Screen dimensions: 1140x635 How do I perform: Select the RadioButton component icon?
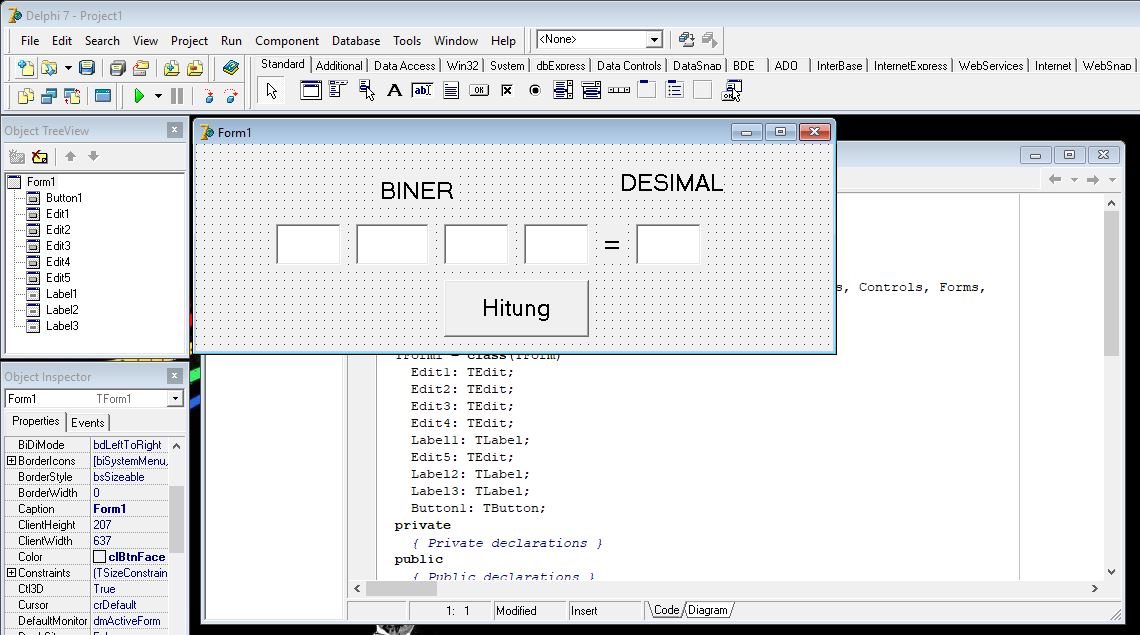[536, 90]
